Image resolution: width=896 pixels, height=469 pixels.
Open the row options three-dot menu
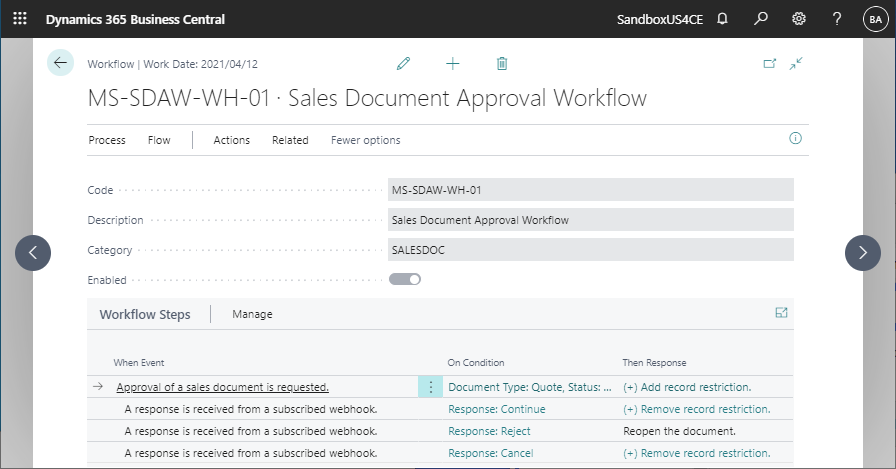point(431,387)
